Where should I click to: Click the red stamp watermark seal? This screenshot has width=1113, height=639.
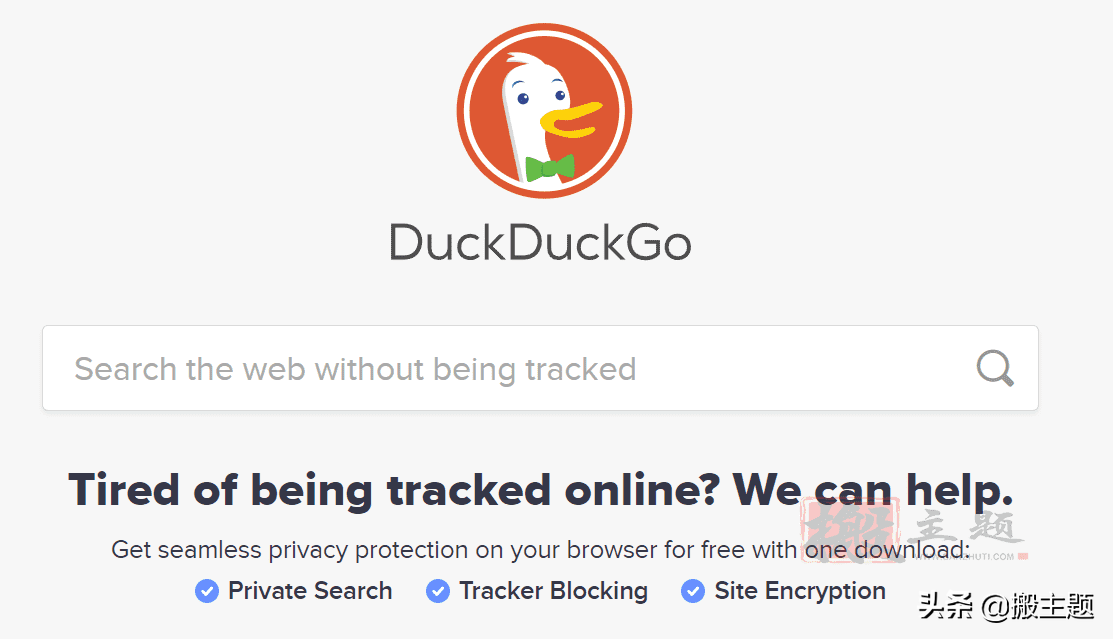coord(852,530)
